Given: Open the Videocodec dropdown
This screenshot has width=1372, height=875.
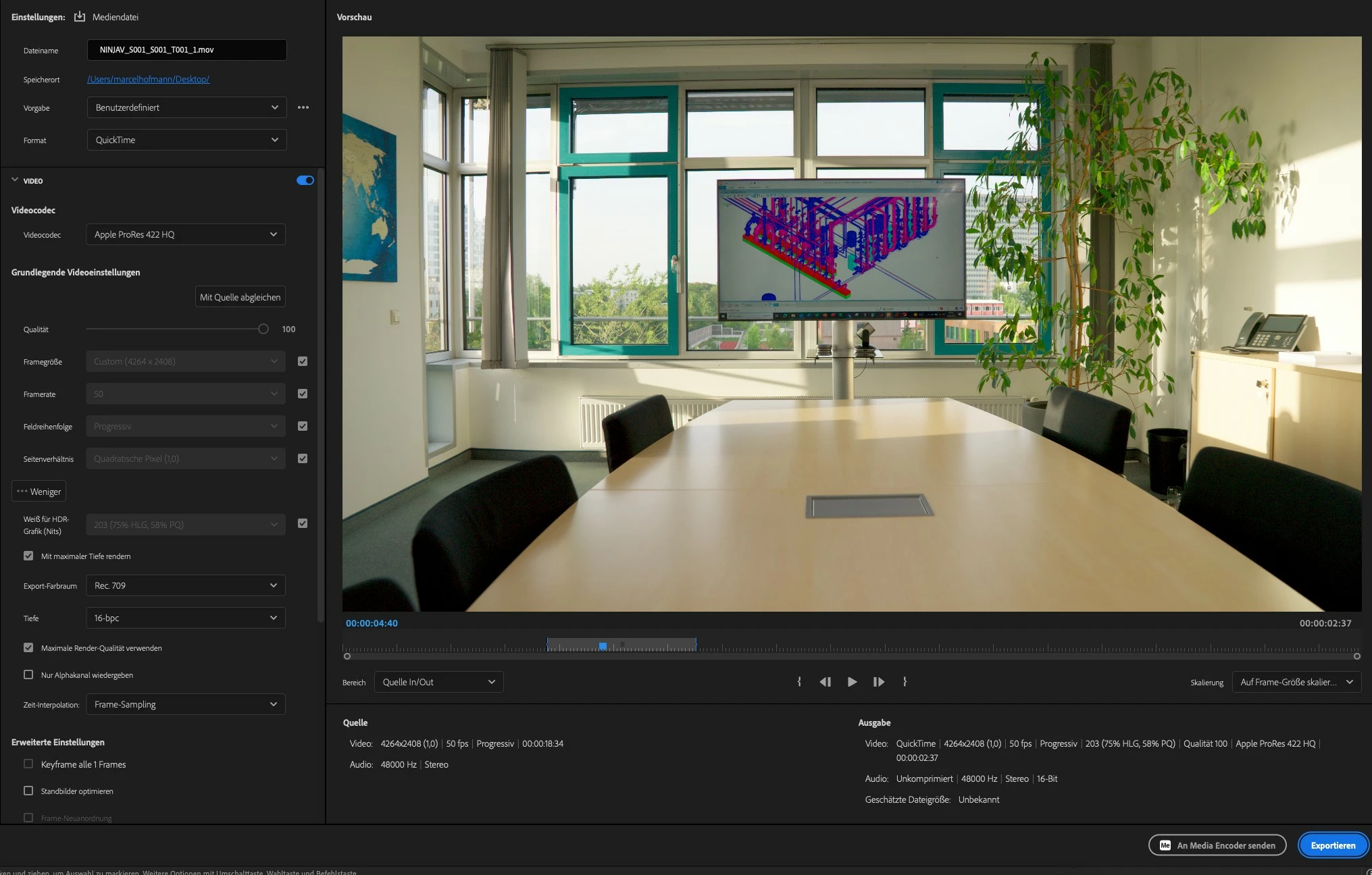Looking at the screenshot, I should click(186, 234).
